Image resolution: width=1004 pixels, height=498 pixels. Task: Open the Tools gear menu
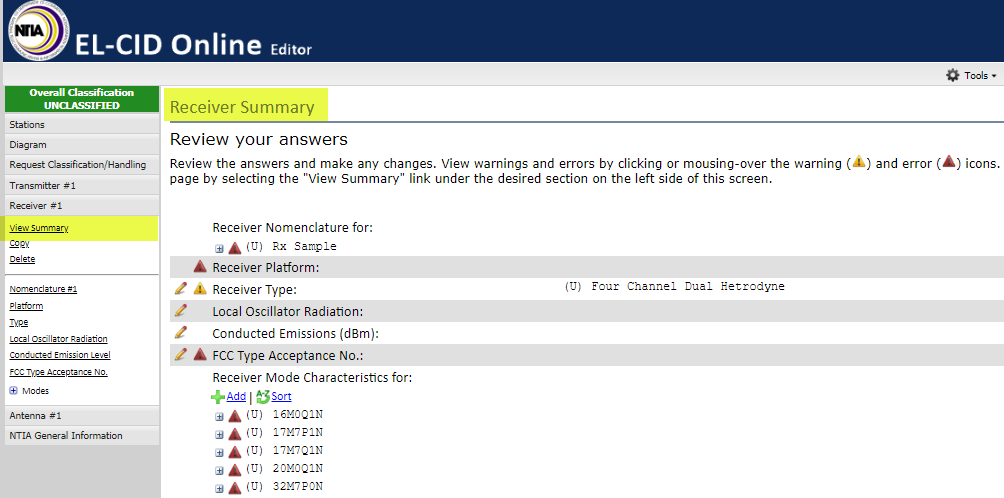pyautogui.click(x=971, y=76)
